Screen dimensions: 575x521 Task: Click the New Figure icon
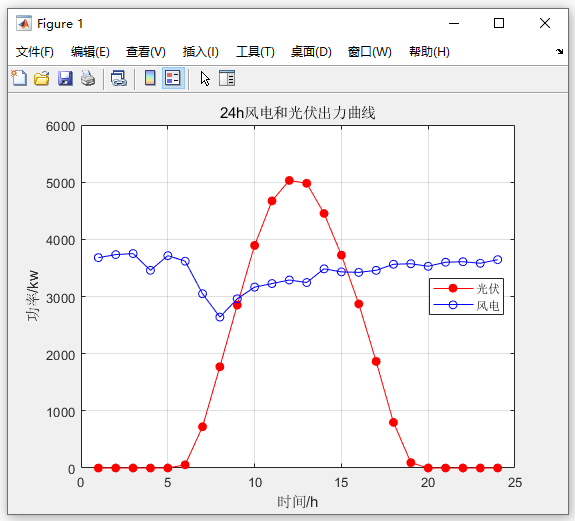click(x=19, y=78)
